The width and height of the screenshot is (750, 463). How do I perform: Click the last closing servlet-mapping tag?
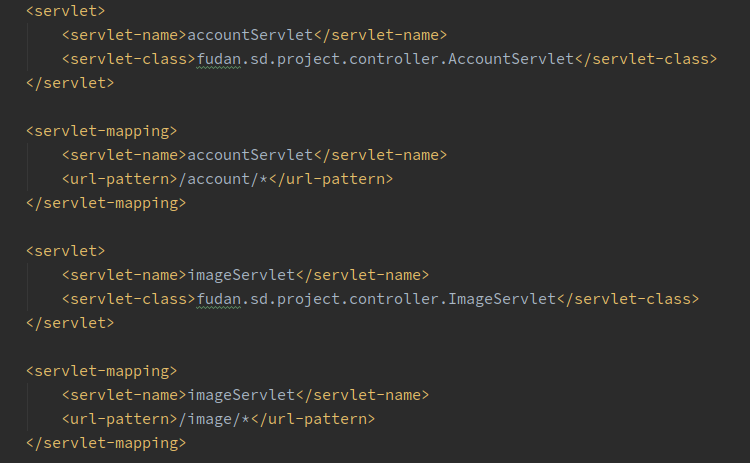click(106, 443)
